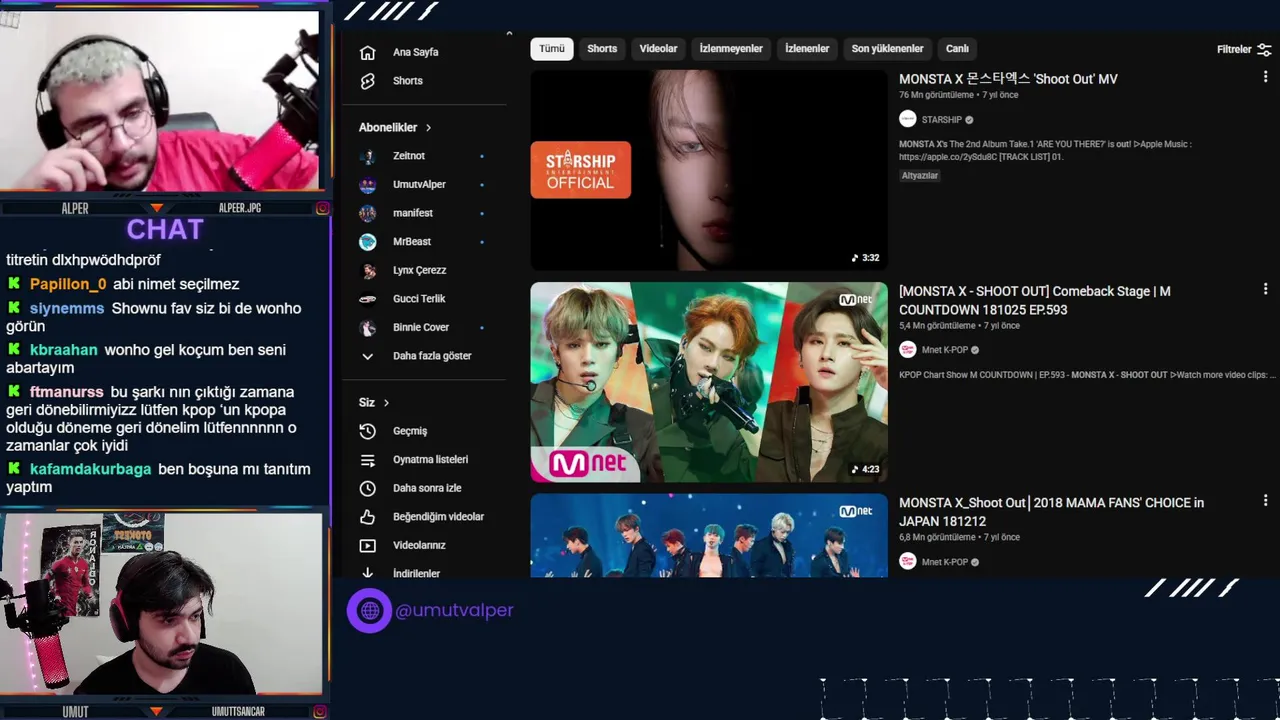Click Instagram icon next to UMUTTSANCAR

pyautogui.click(x=322, y=711)
